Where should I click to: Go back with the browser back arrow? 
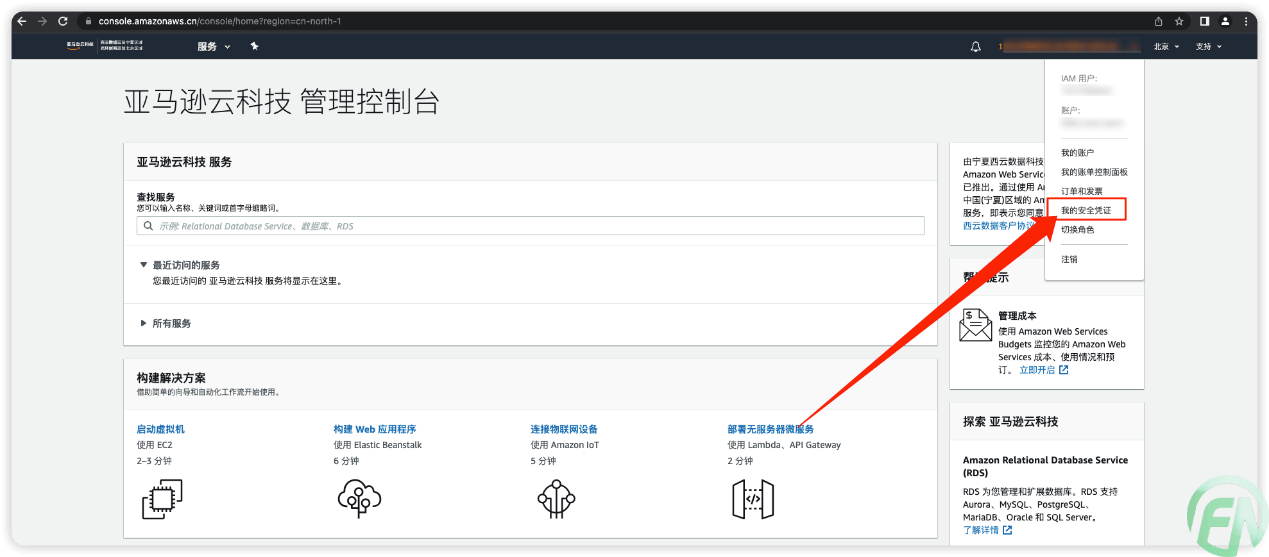tap(22, 21)
